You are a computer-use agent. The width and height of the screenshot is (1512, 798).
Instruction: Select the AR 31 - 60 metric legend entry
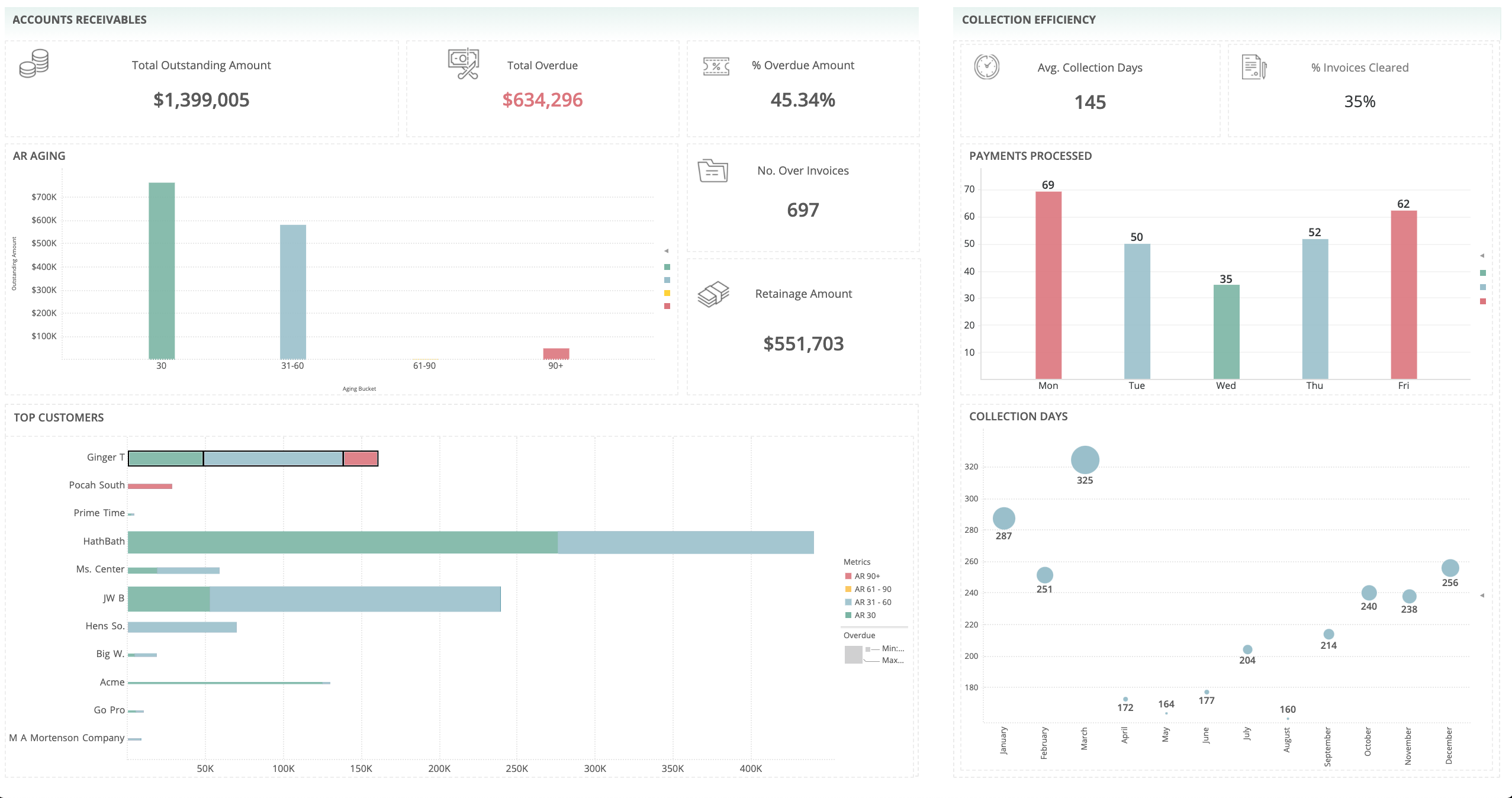pyautogui.click(x=868, y=602)
